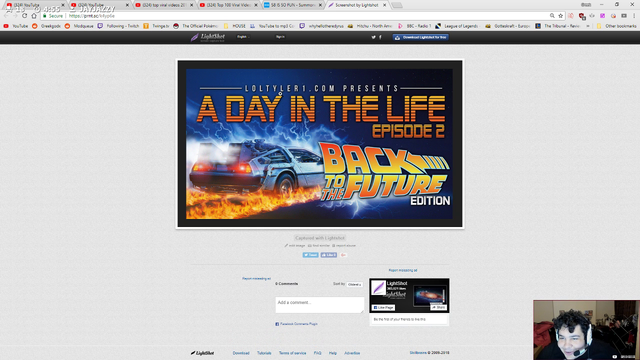The image size is (640, 360).
Task: Click the Tweet share button
Action: tap(310, 255)
